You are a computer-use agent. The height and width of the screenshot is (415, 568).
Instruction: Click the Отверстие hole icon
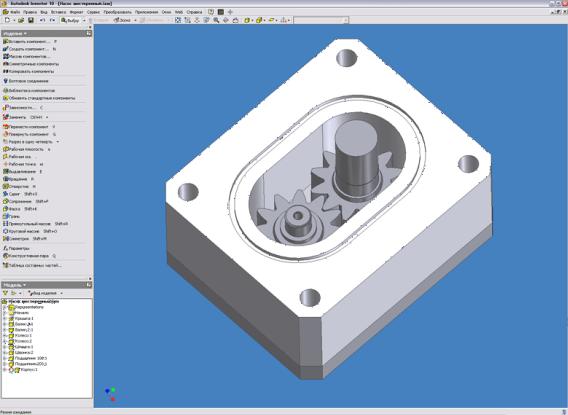[x=5, y=186]
